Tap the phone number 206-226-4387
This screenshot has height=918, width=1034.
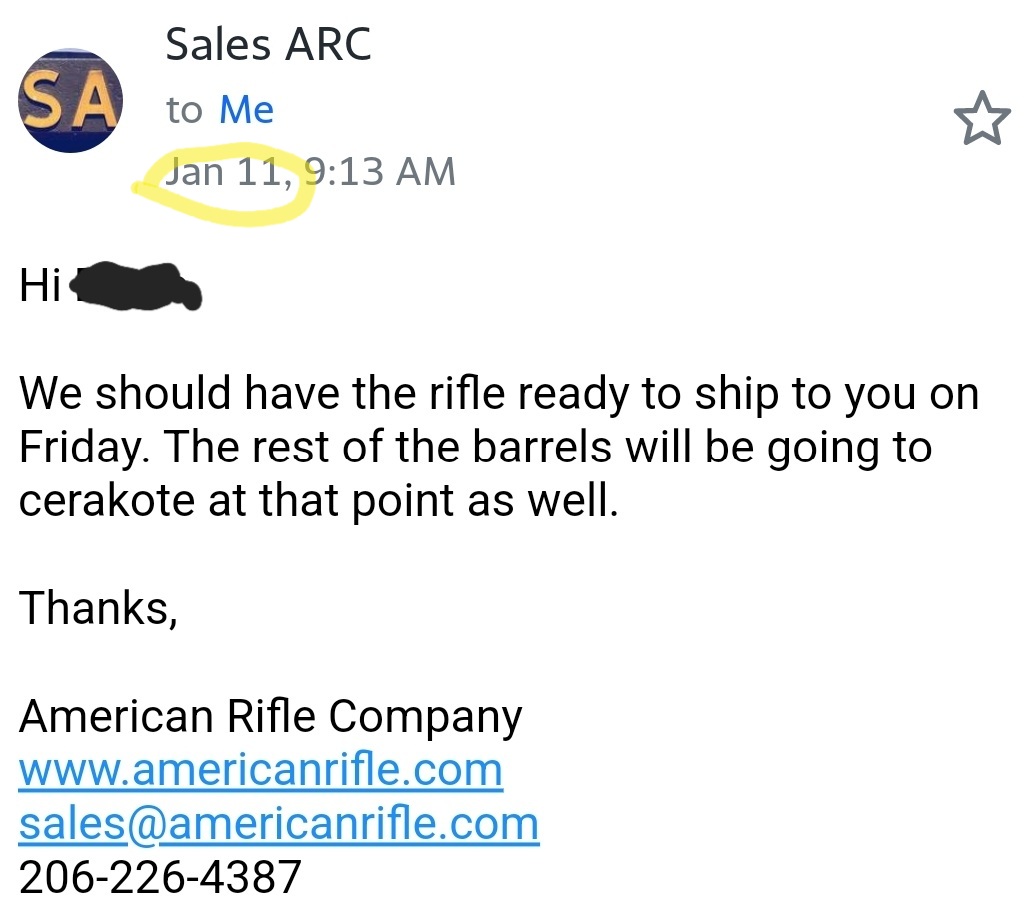pyautogui.click(x=160, y=877)
